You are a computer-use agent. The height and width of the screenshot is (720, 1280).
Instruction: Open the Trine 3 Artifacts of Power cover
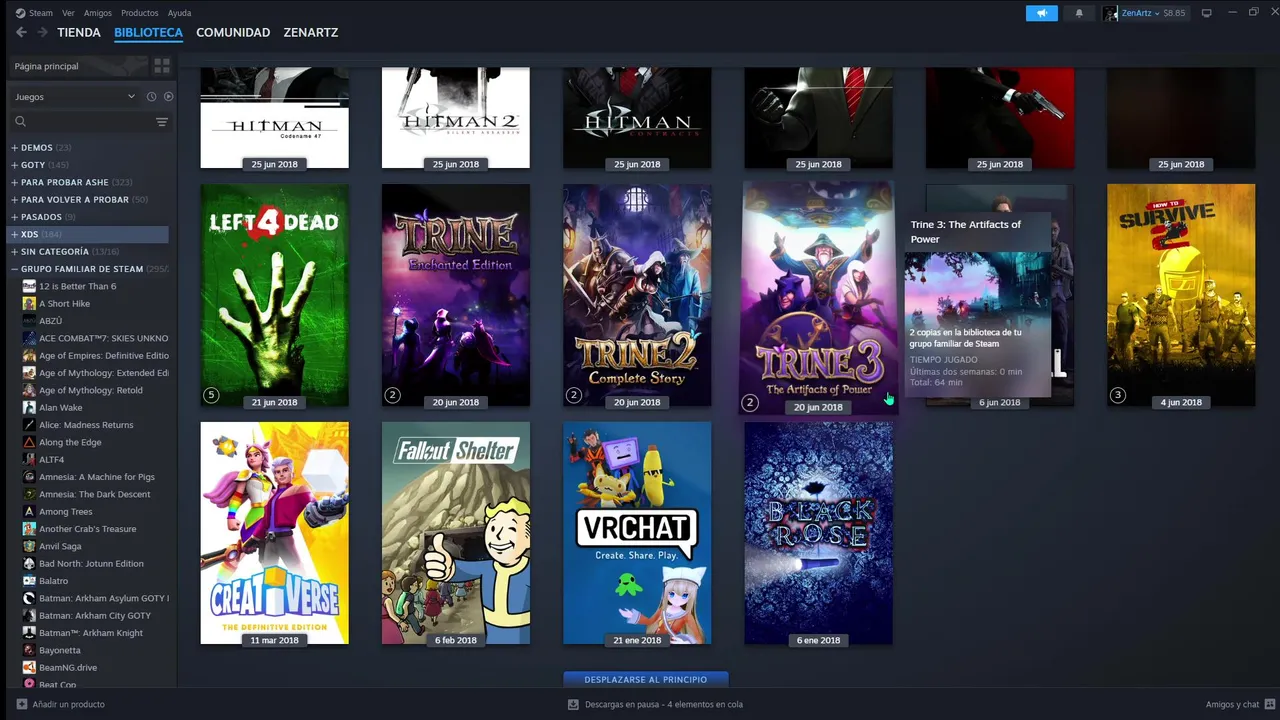point(818,297)
